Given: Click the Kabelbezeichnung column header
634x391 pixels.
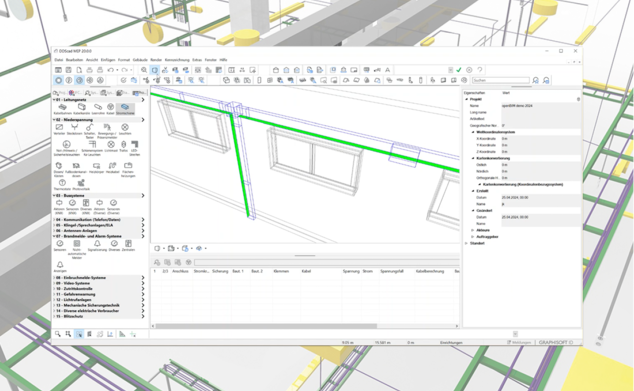Looking at the screenshot, I should pos(430,271).
